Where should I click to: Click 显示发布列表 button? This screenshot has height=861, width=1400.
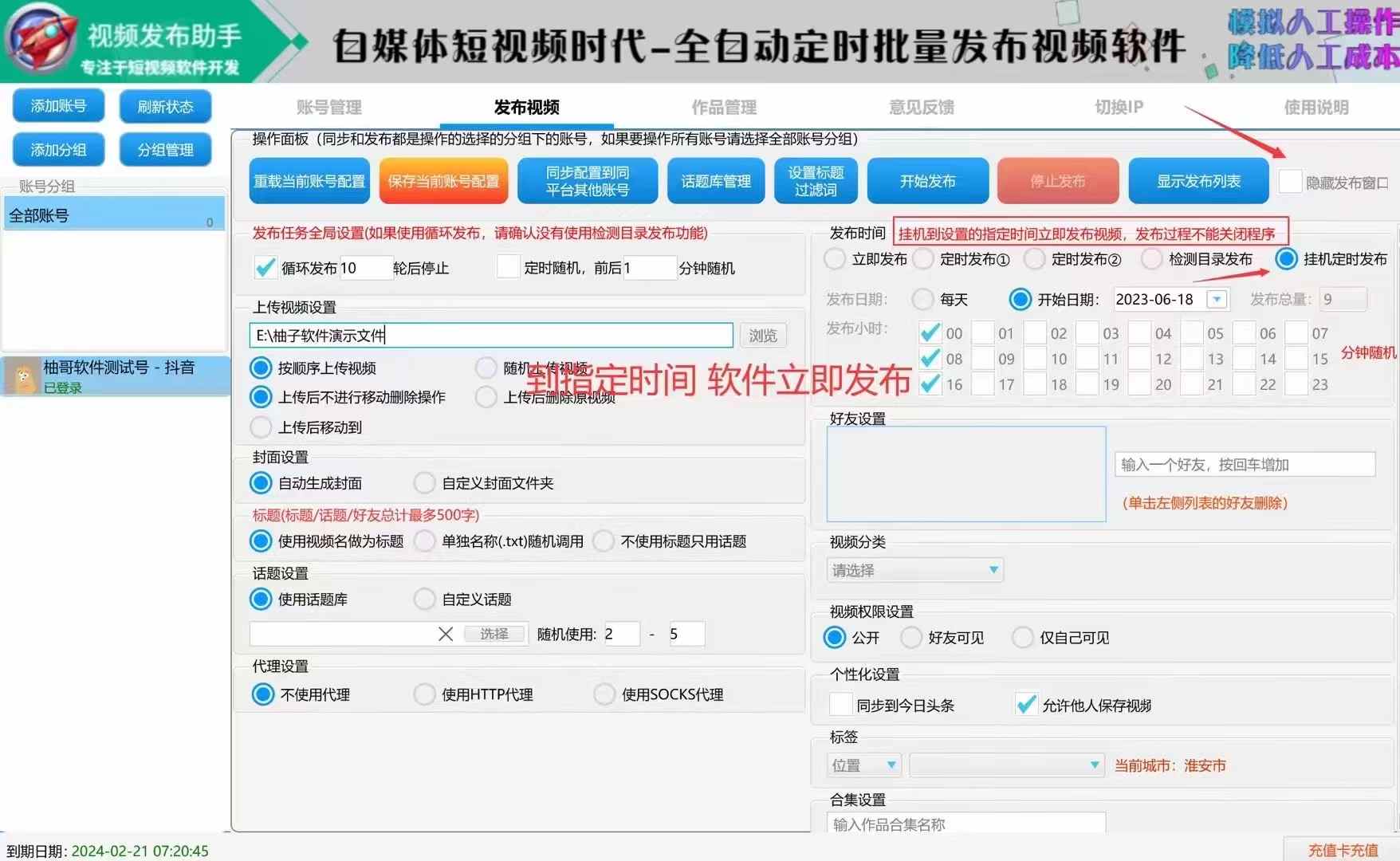coord(1197,181)
